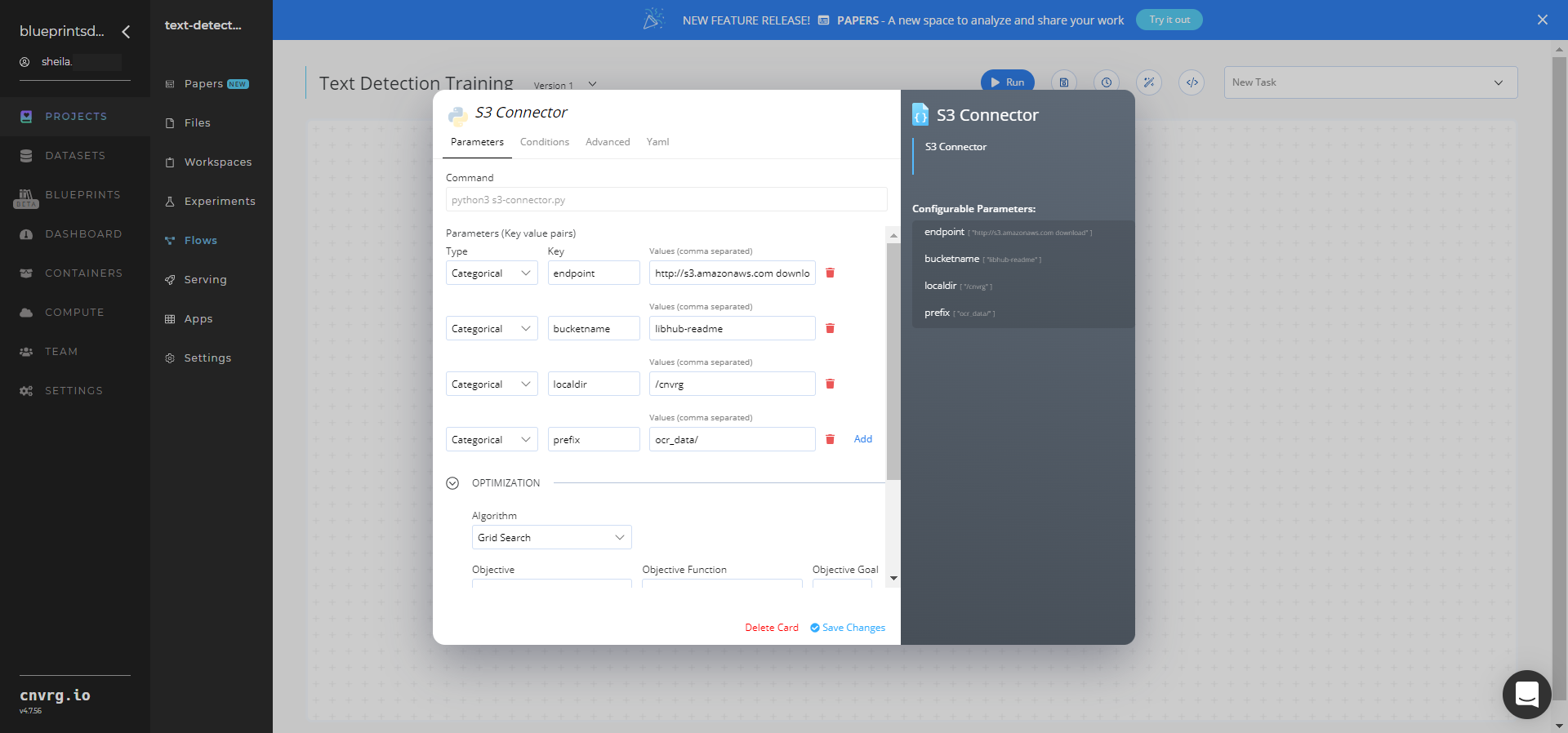Click Add parameter link

click(863, 439)
